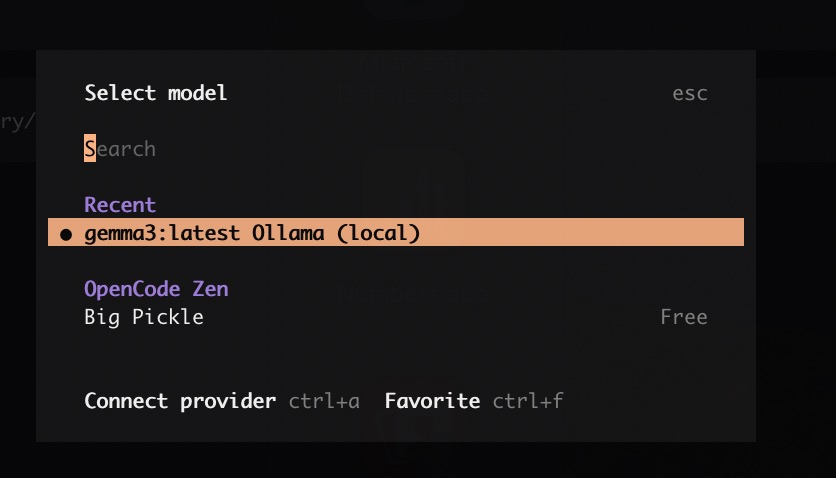836x478 pixels.
Task: Click the orange text cursor block in Search
Action: (90, 149)
